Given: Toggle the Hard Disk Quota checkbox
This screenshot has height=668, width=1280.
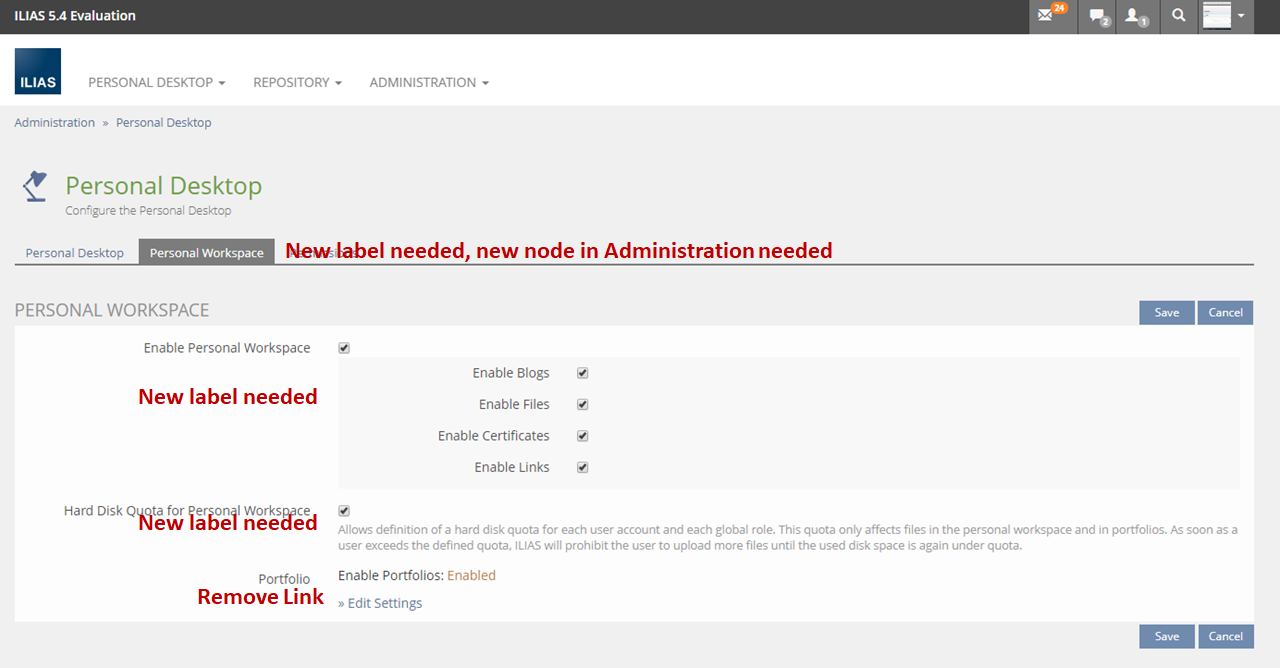Looking at the screenshot, I should point(344,511).
